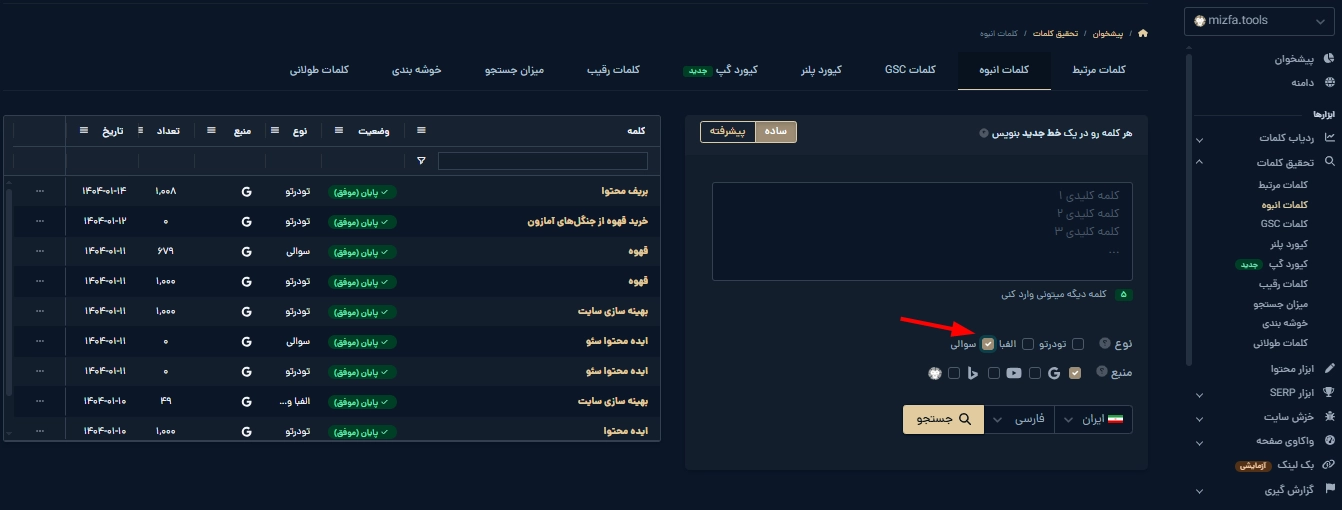
Task: Check the الفبا type checkbox
Action: pyautogui.click(x=1027, y=344)
